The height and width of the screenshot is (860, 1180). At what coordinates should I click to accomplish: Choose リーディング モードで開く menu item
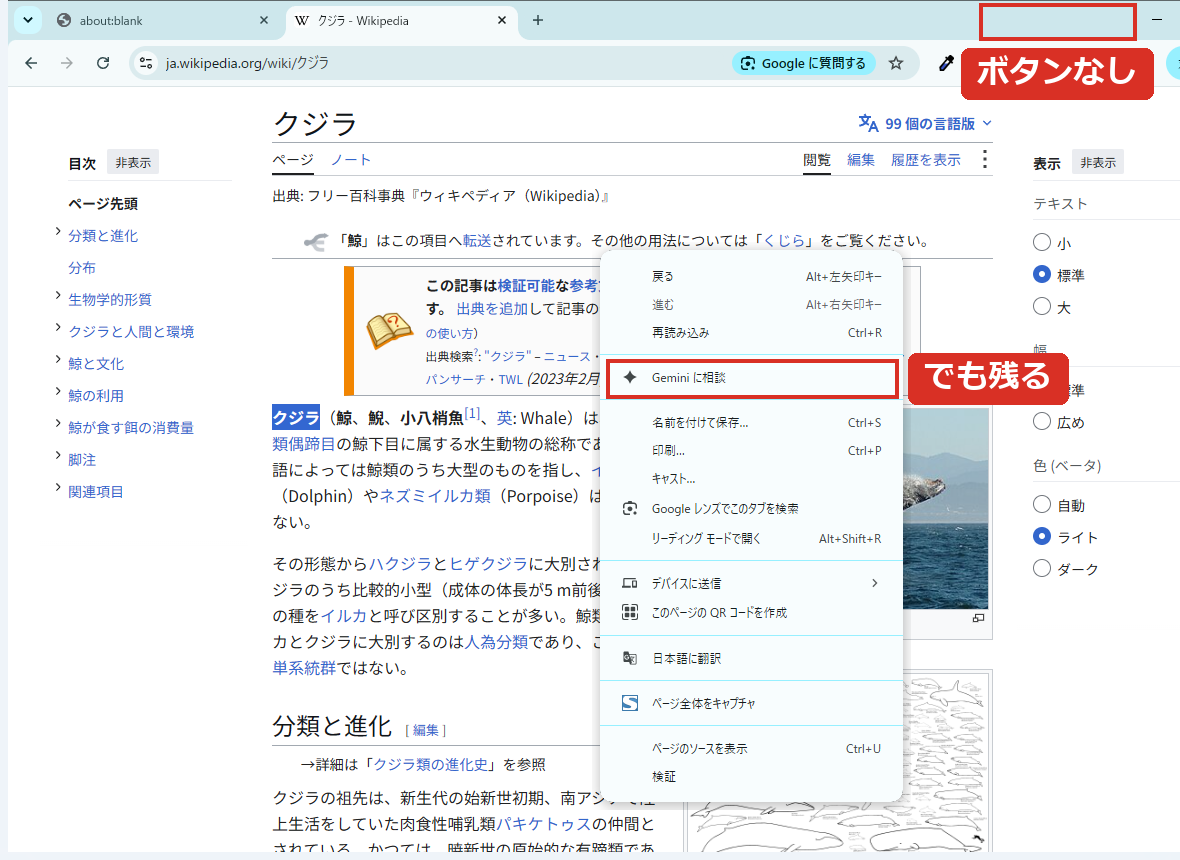(x=751, y=539)
